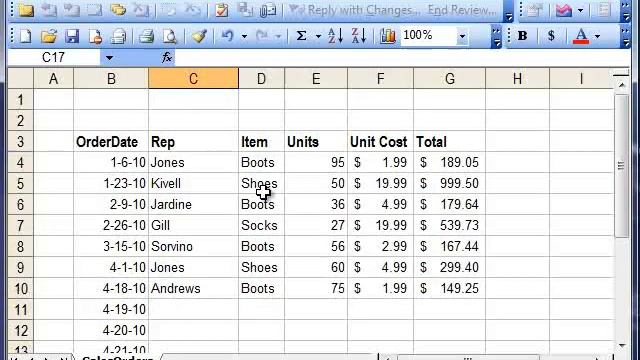Expand the Undo history dropdown arrow
The height and width of the screenshot is (360, 640).
[244, 37]
